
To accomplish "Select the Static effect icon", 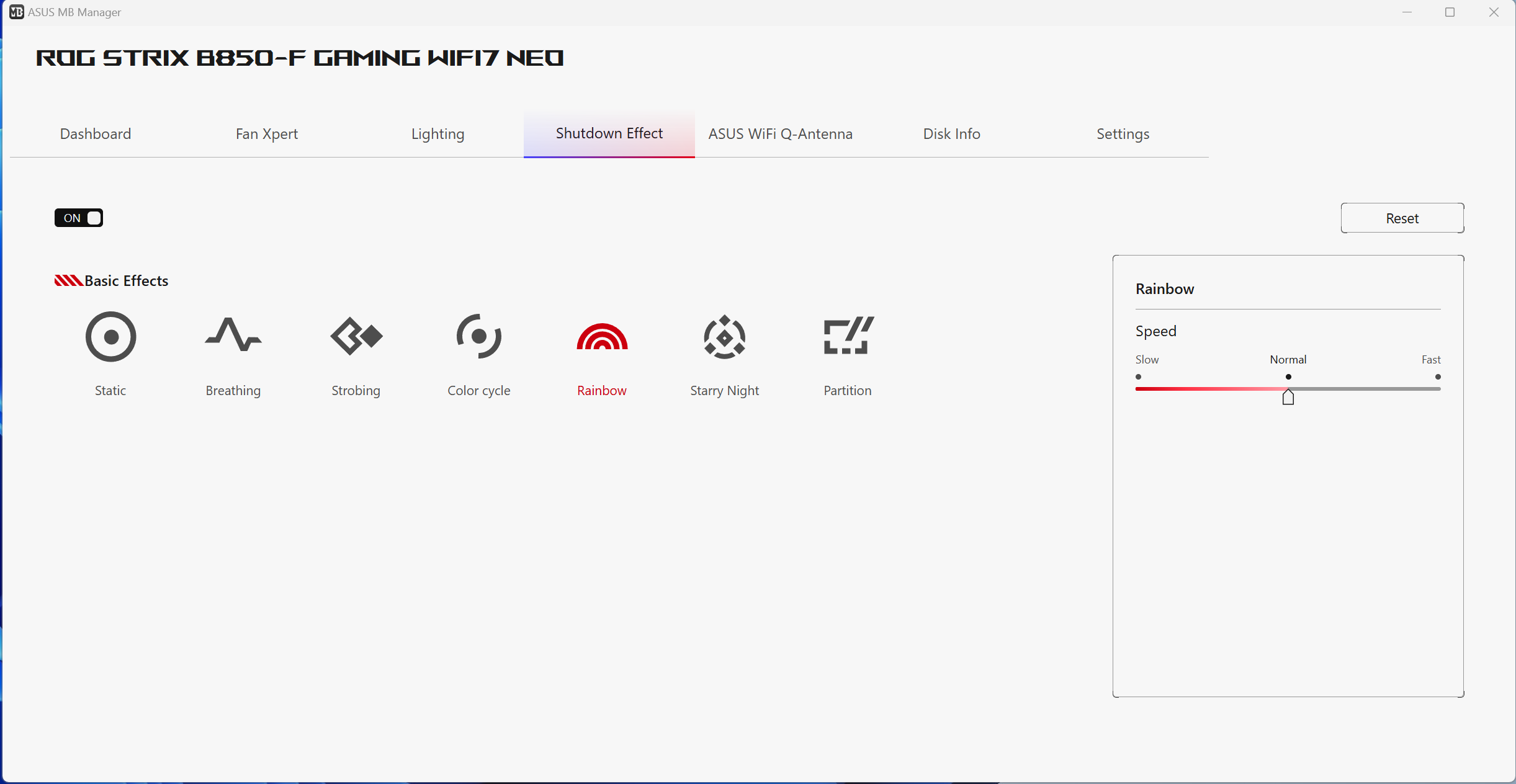I will coord(110,337).
